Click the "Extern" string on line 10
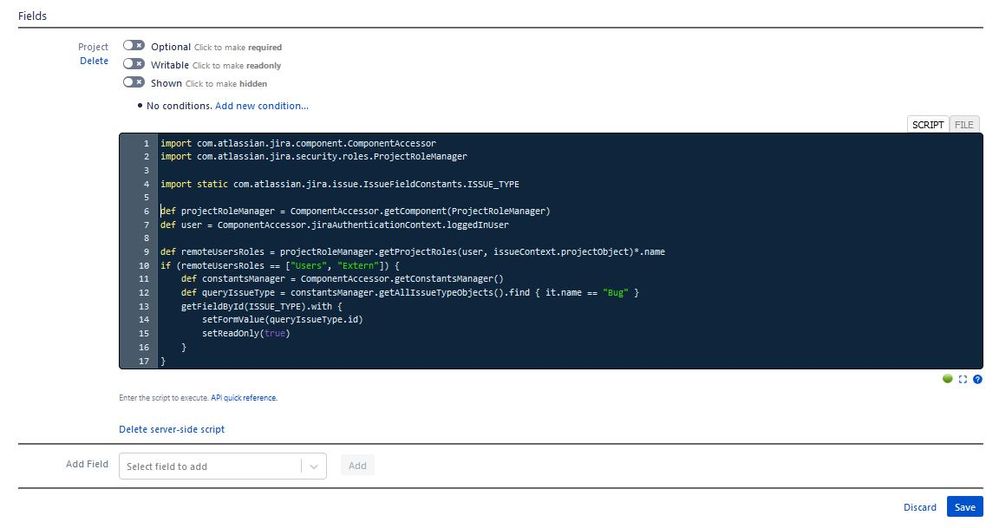This screenshot has width=999, height=528. click(358, 266)
